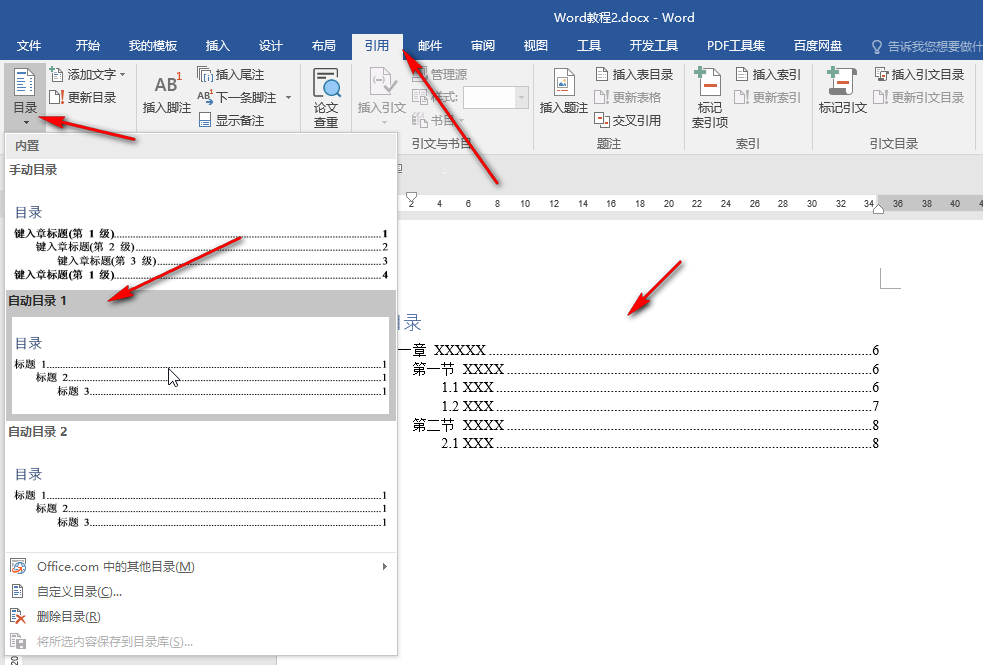Click 添加文字 add text icon
Screen dimensions: 983x665
click(x=56, y=75)
